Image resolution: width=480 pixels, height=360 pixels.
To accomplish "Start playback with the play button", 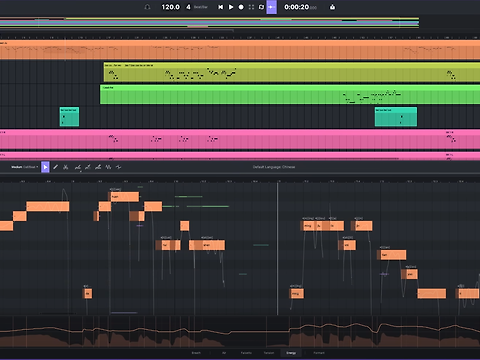I will [x=231, y=7].
